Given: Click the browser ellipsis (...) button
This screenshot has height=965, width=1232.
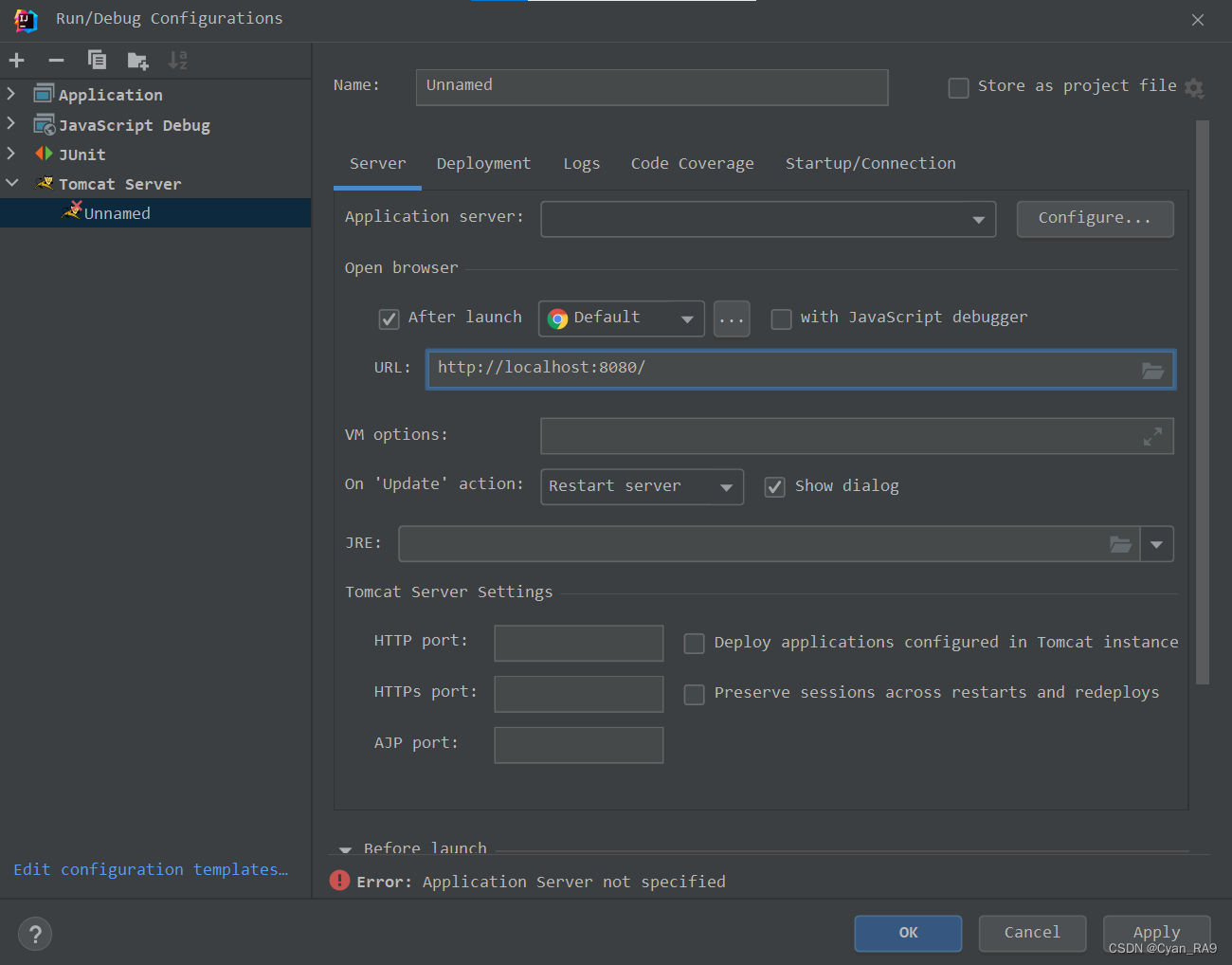Looking at the screenshot, I should [x=732, y=319].
